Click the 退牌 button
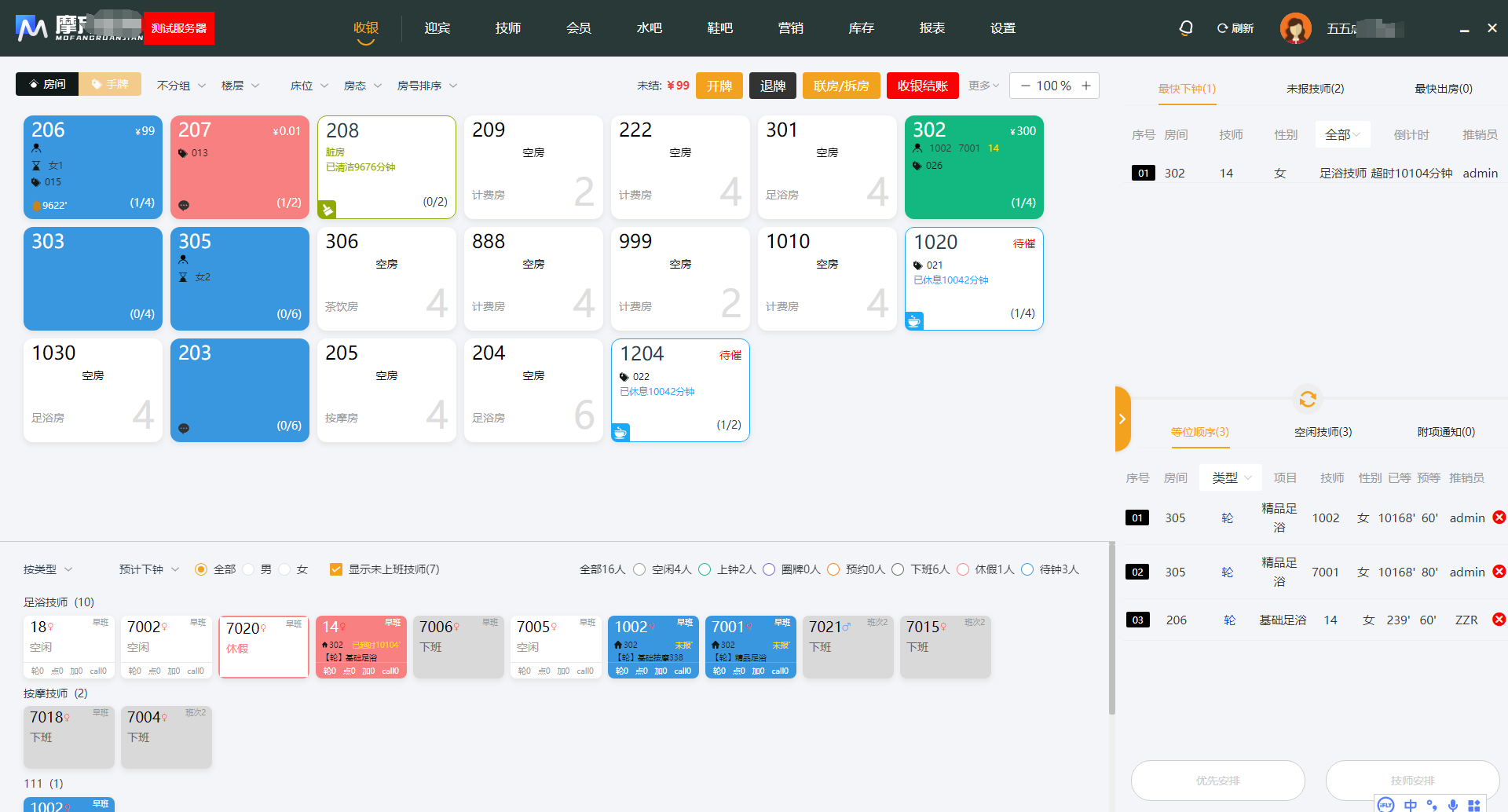The height and width of the screenshot is (812, 1508). pyautogui.click(x=773, y=86)
